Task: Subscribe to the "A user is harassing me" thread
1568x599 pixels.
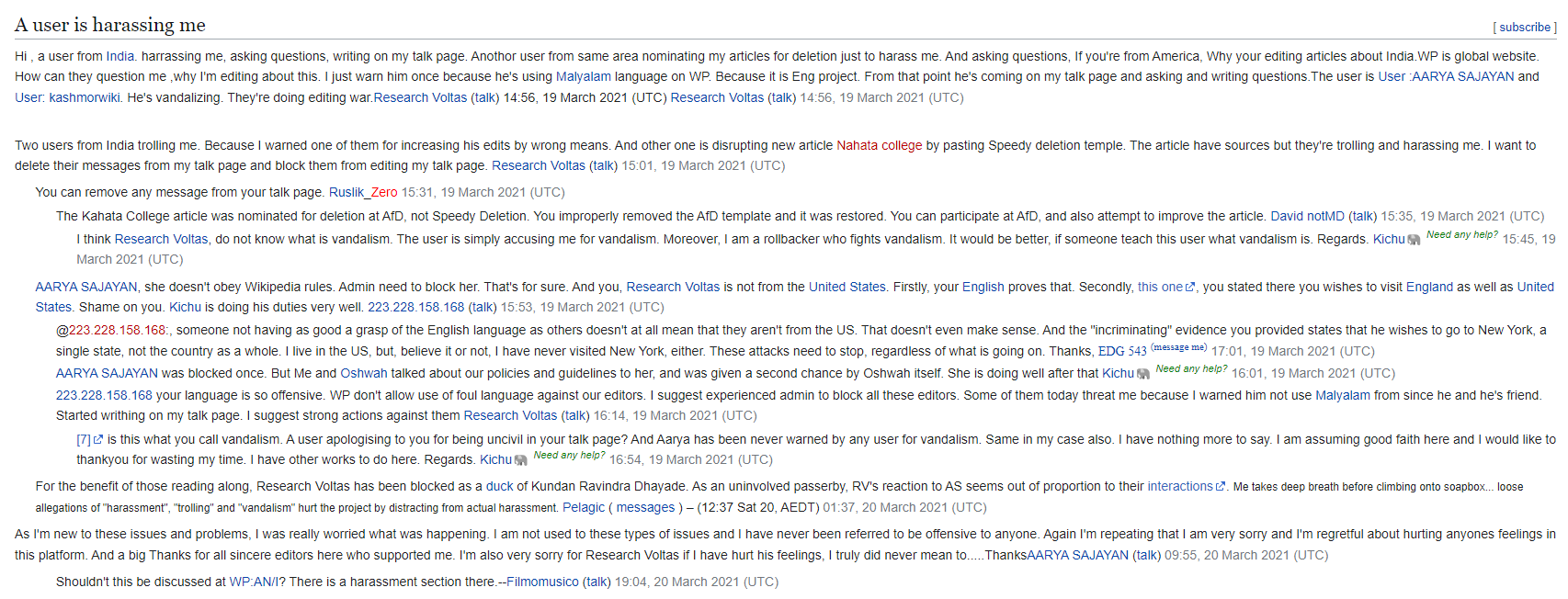Action: point(1525,28)
